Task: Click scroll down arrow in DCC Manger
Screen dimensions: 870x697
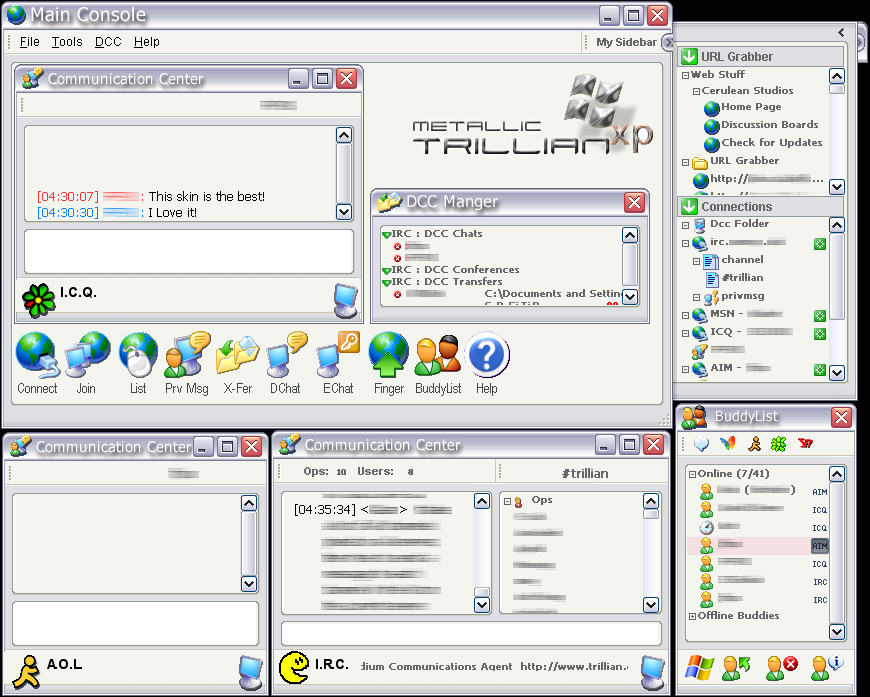Action: click(x=630, y=297)
